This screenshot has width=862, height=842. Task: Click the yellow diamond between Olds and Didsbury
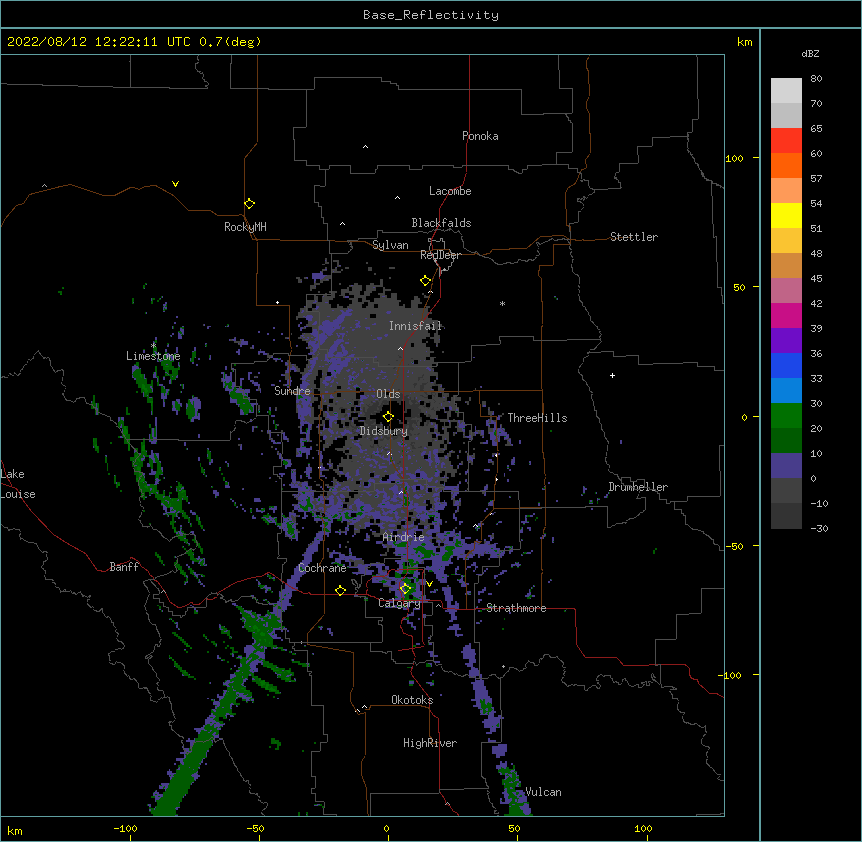(388, 416)
